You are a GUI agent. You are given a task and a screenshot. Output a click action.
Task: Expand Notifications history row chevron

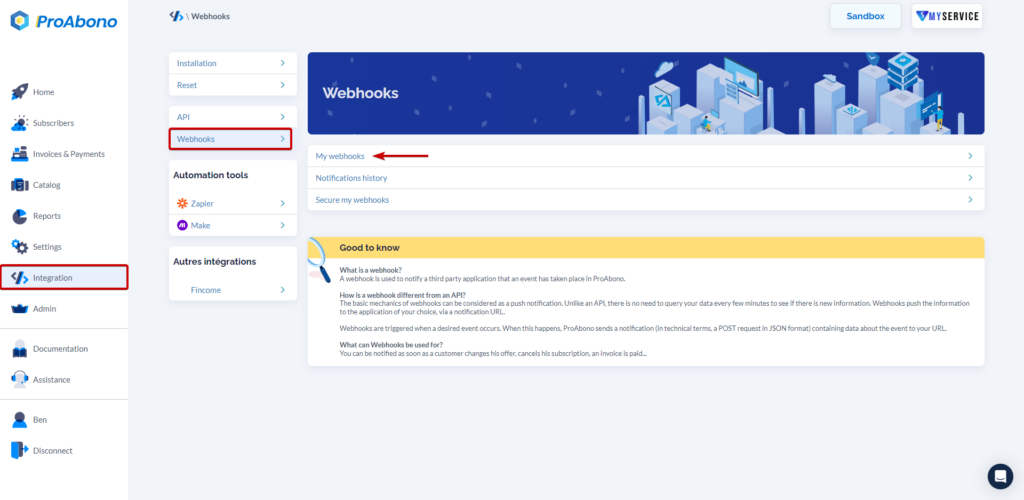click(970, 178)
